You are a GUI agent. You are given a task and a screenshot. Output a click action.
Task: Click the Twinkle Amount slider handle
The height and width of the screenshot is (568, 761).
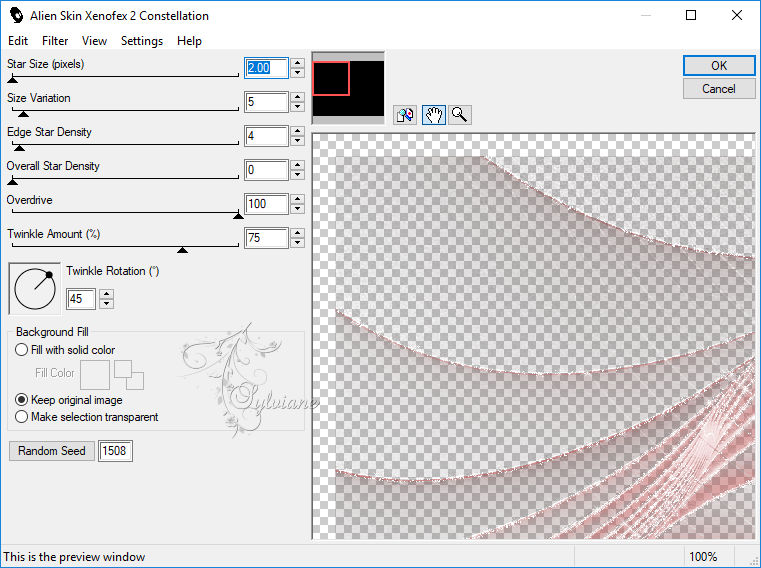(x=182, y=250)
